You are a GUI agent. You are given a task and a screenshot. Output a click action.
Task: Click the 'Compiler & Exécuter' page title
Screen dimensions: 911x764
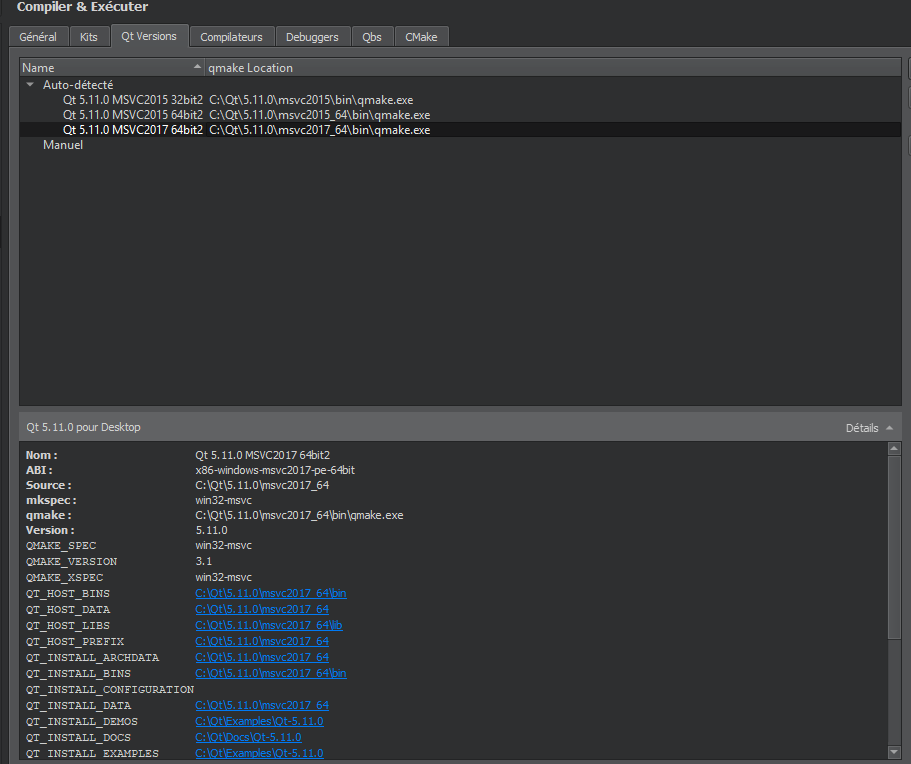[83, 7]
